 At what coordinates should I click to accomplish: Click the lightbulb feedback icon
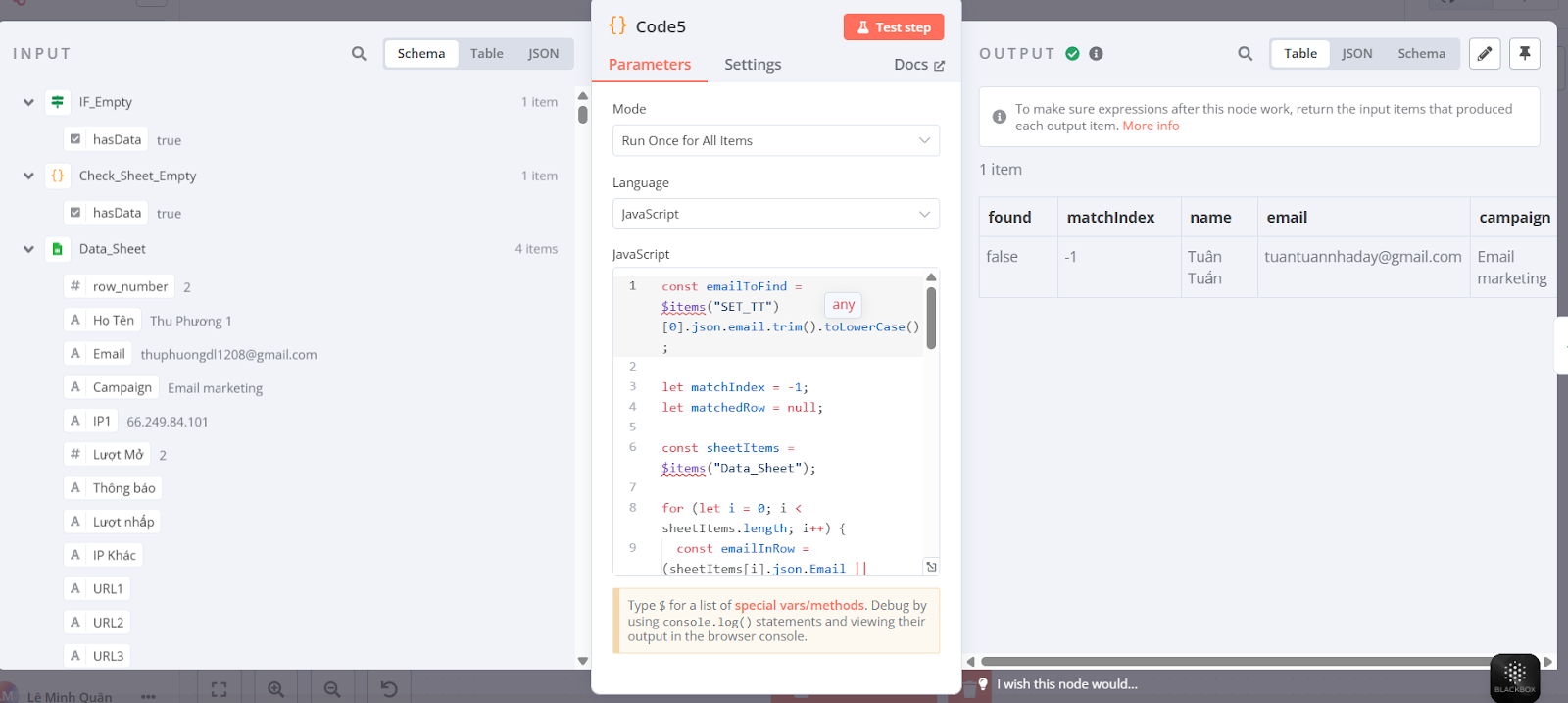pyautogui.click(x=983, y=684)
